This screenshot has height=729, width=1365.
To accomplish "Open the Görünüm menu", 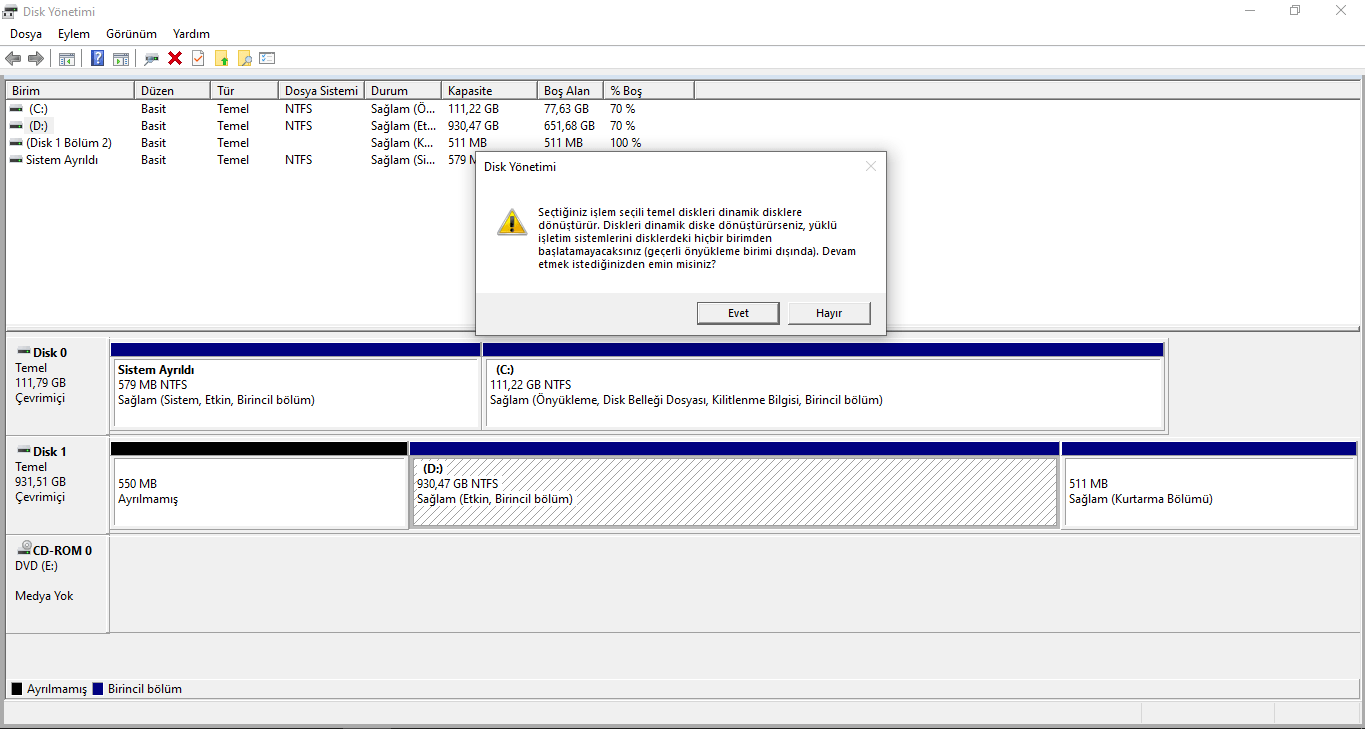I will point(131,34).
